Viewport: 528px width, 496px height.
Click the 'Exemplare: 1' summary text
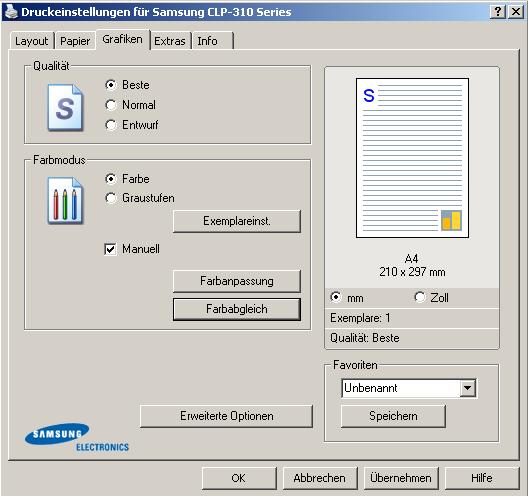(360, 318)
